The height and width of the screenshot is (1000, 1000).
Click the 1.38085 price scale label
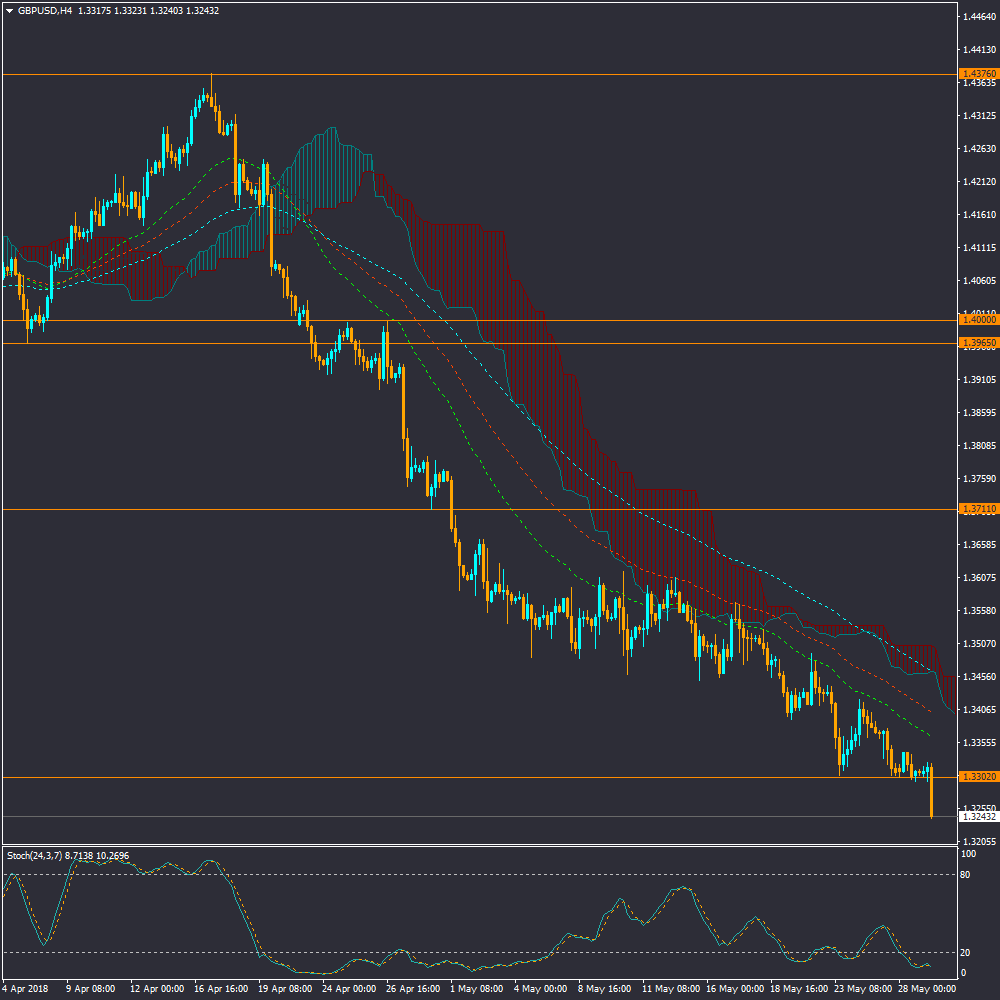coord(979,446)
